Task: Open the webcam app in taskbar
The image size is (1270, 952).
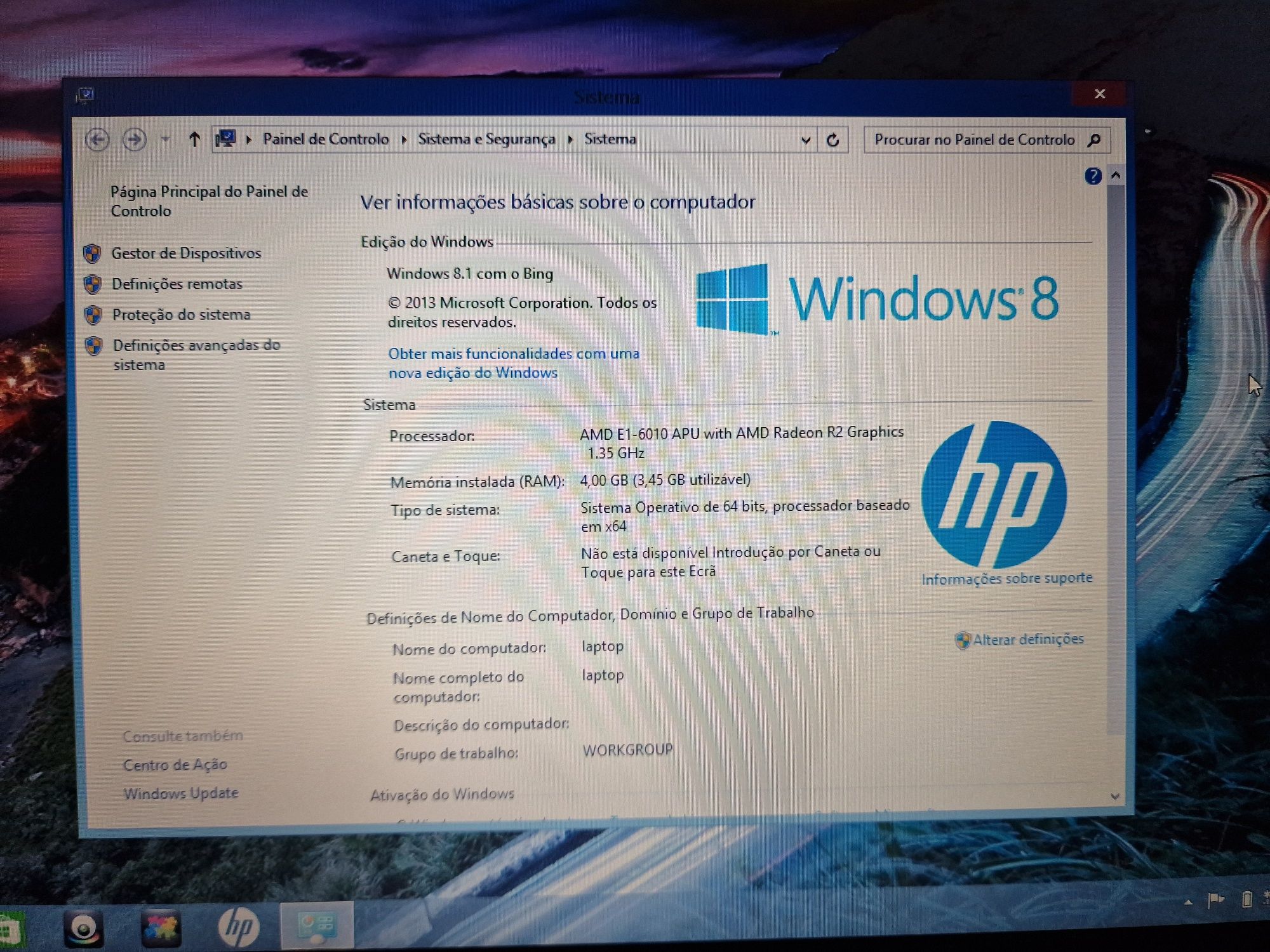Action: (x=83, y=929)
